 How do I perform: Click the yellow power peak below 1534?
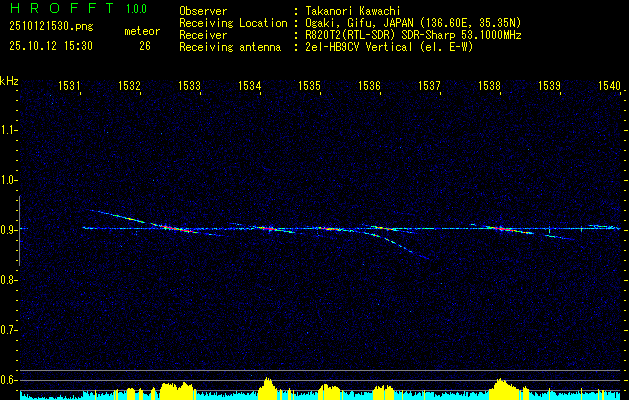click(x=267, y=388)
